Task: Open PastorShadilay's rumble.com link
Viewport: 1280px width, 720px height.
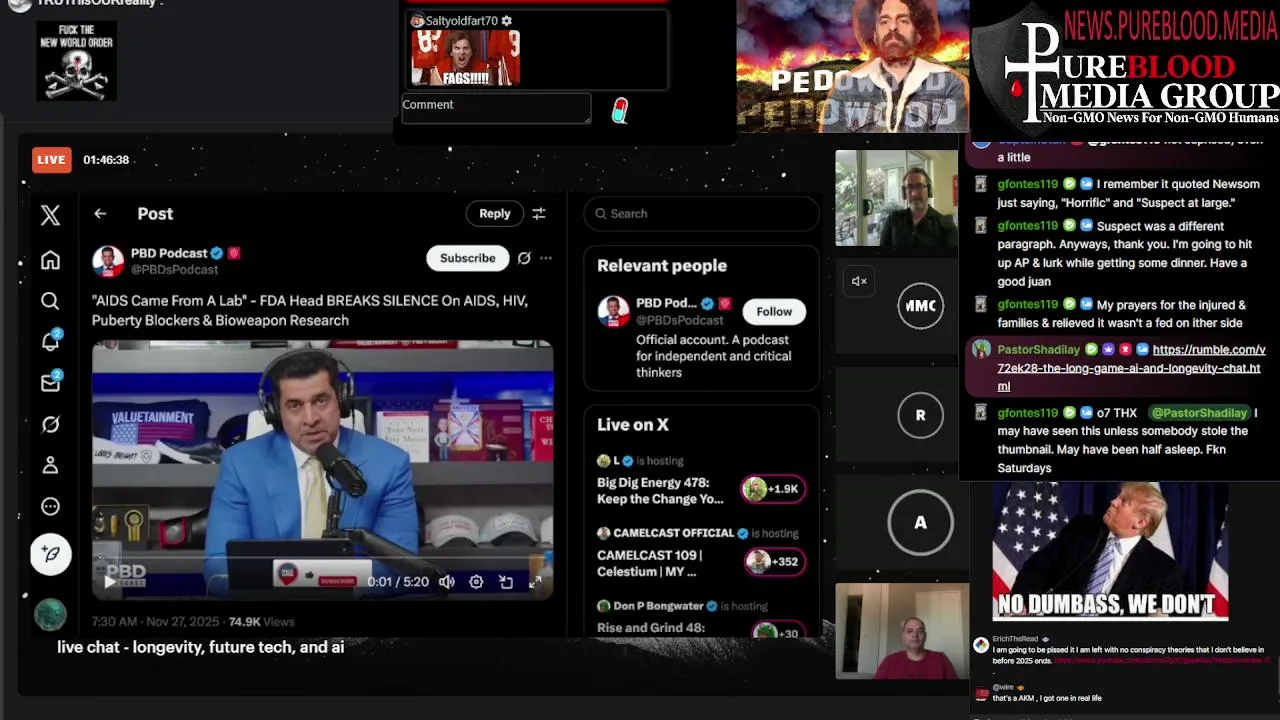Action: (1131, 368)
